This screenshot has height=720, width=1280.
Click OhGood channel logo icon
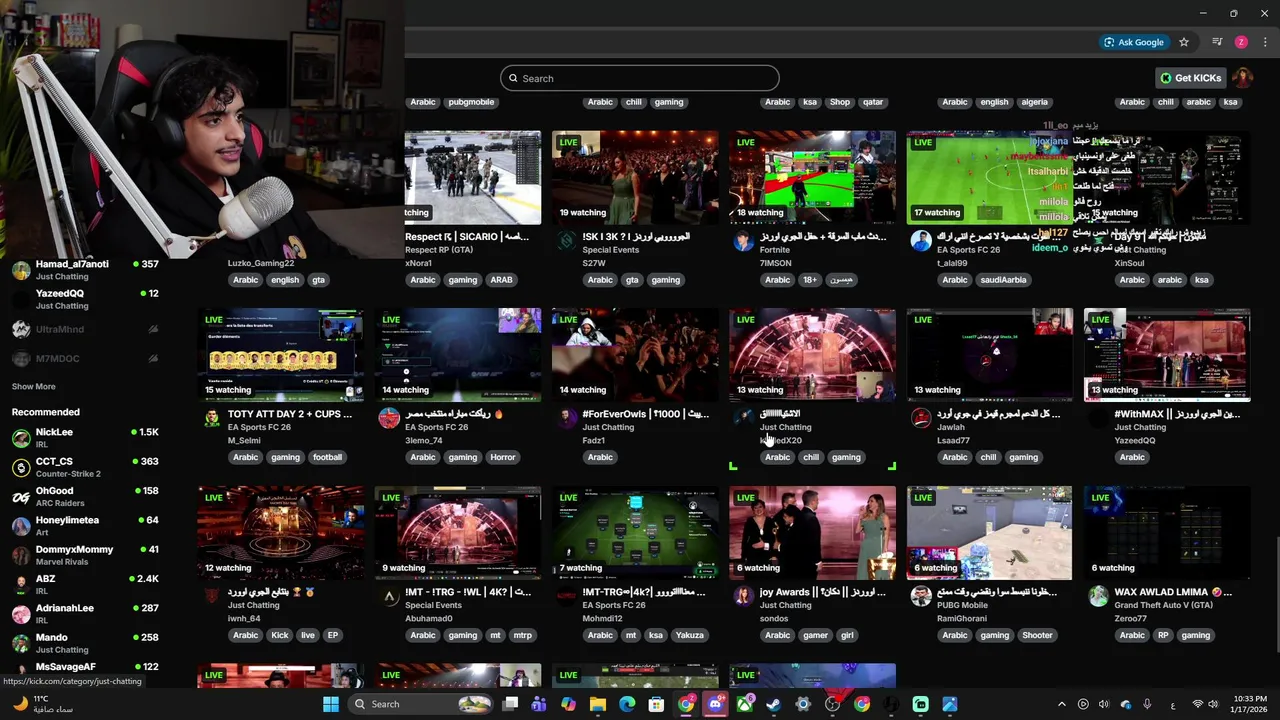click(x=21, y=497)
